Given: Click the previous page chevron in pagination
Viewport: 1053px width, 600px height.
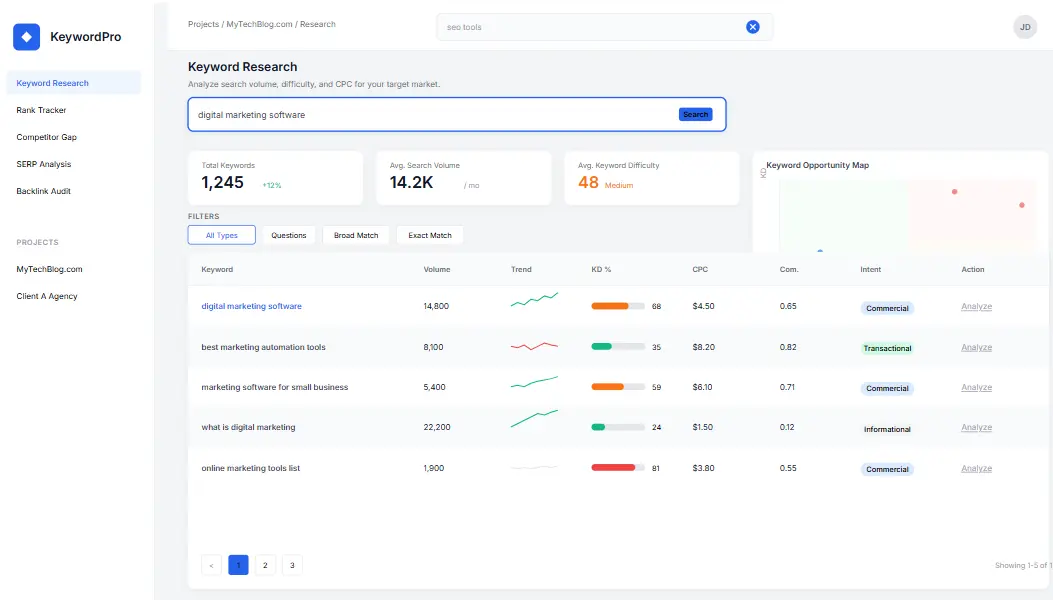Looking at the screenshot, I should pyautogui.click(x=211, y=565).
